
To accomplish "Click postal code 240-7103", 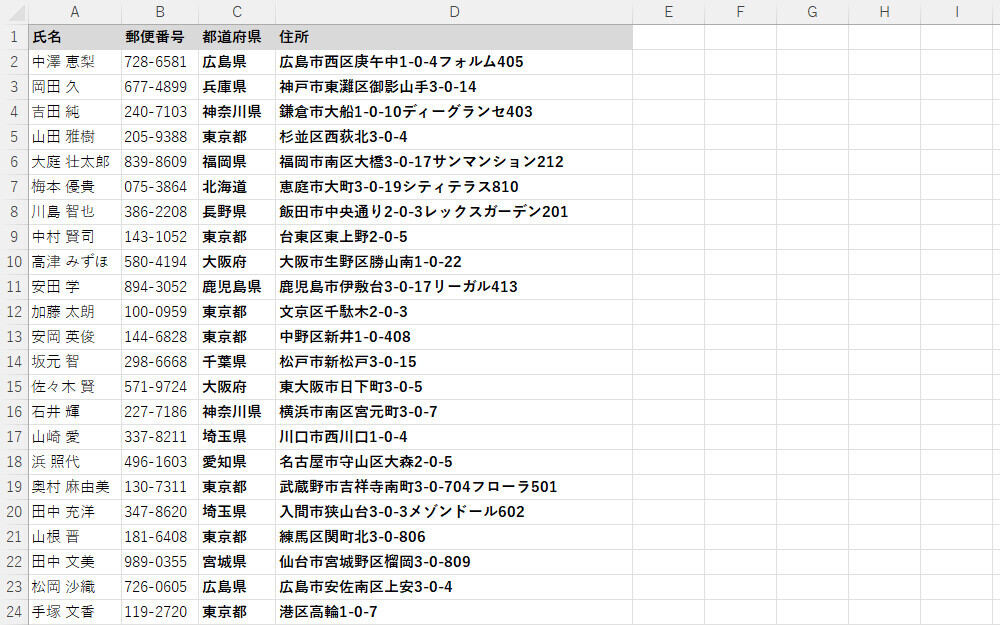I will tap(159, 112).
